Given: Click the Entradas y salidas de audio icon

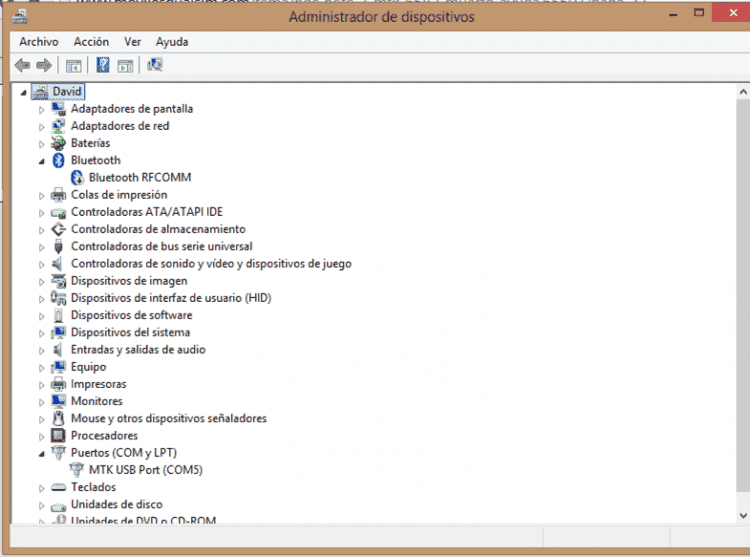Looking at the screenshot, I should coord(57,350).
